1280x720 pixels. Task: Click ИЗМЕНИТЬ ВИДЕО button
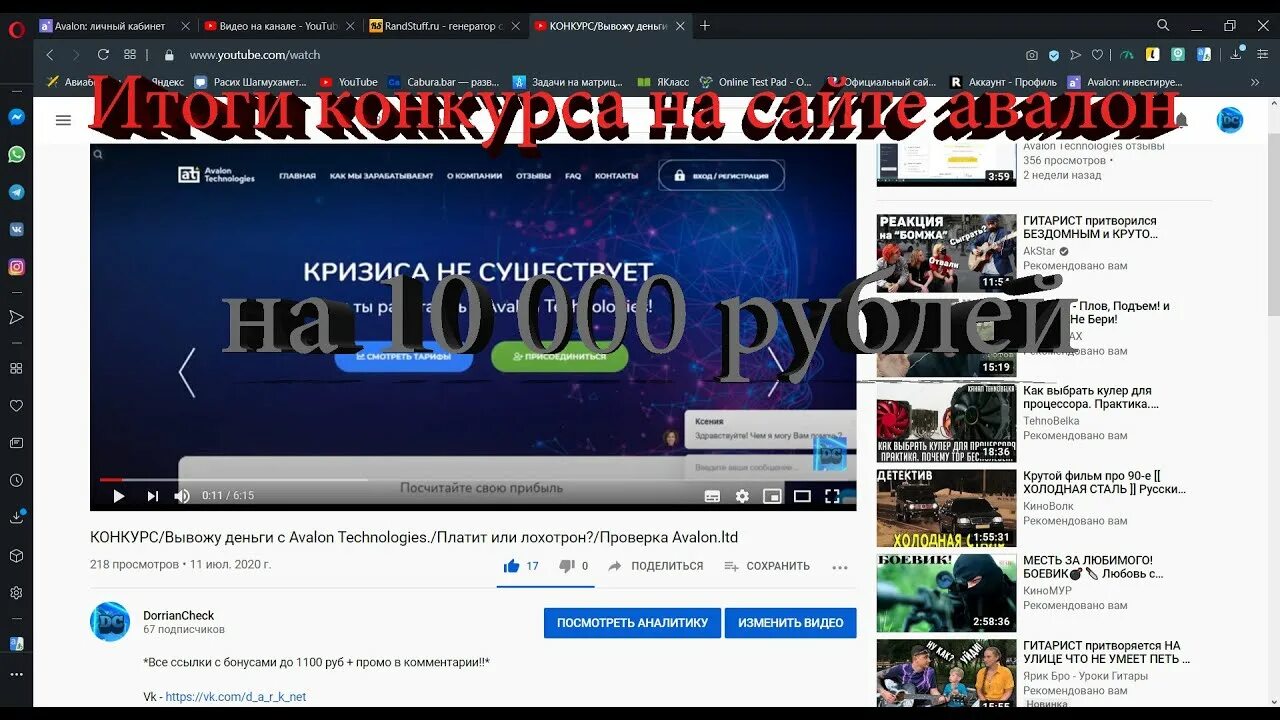click(x=790, y=622)
